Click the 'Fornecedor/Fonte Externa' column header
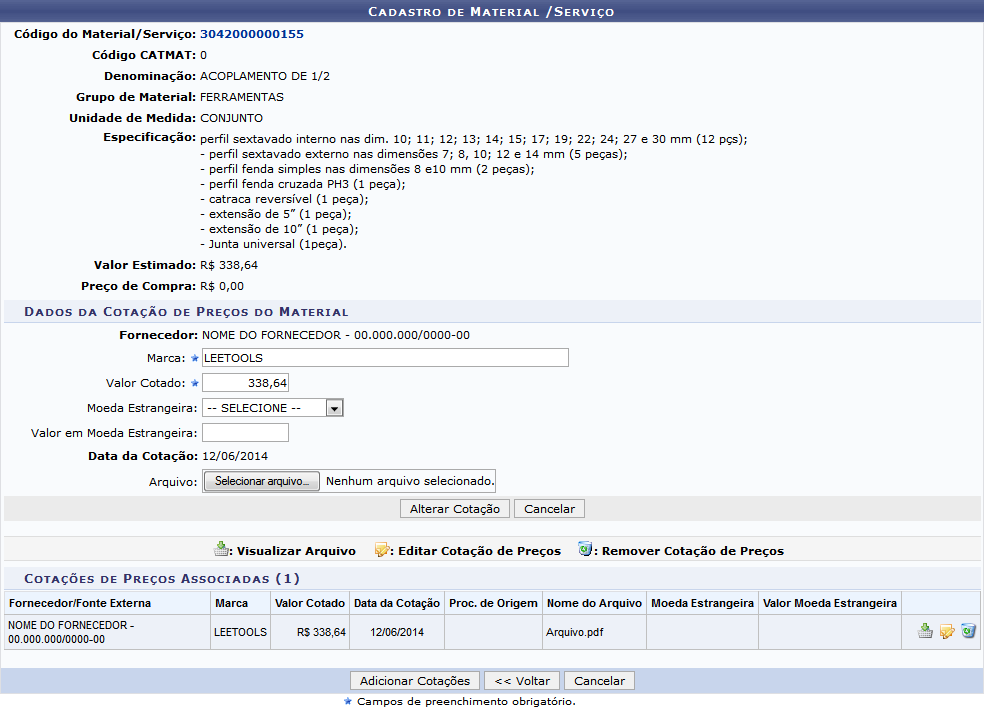The height and width of the screenshot is (714, 984). (x=79, y=603)
